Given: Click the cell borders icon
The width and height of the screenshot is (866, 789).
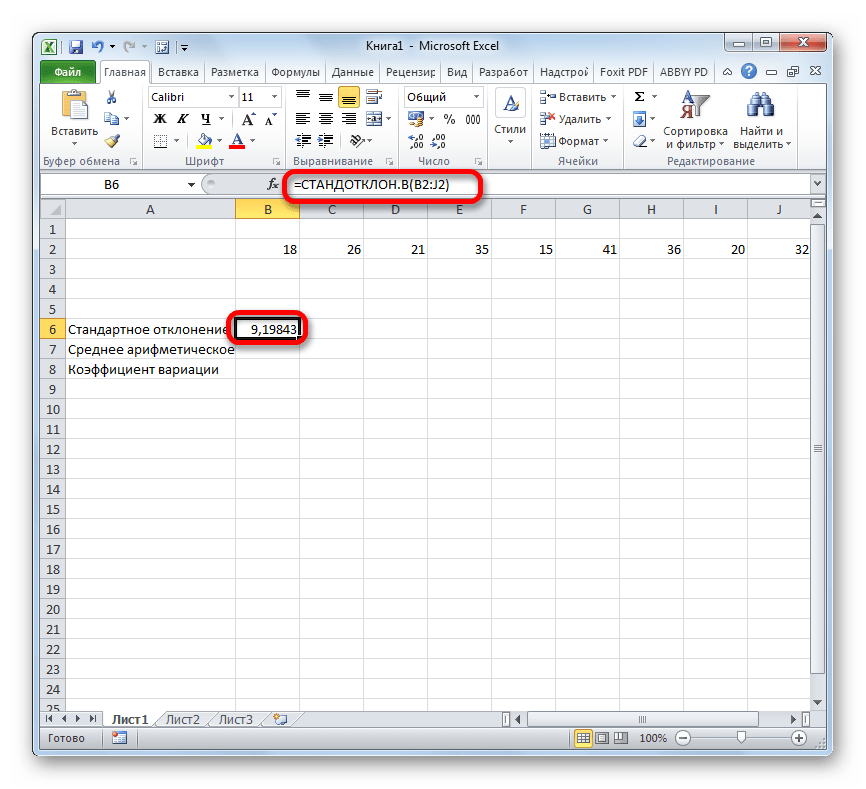Looking at the screenshot, I should coord(161,141).
